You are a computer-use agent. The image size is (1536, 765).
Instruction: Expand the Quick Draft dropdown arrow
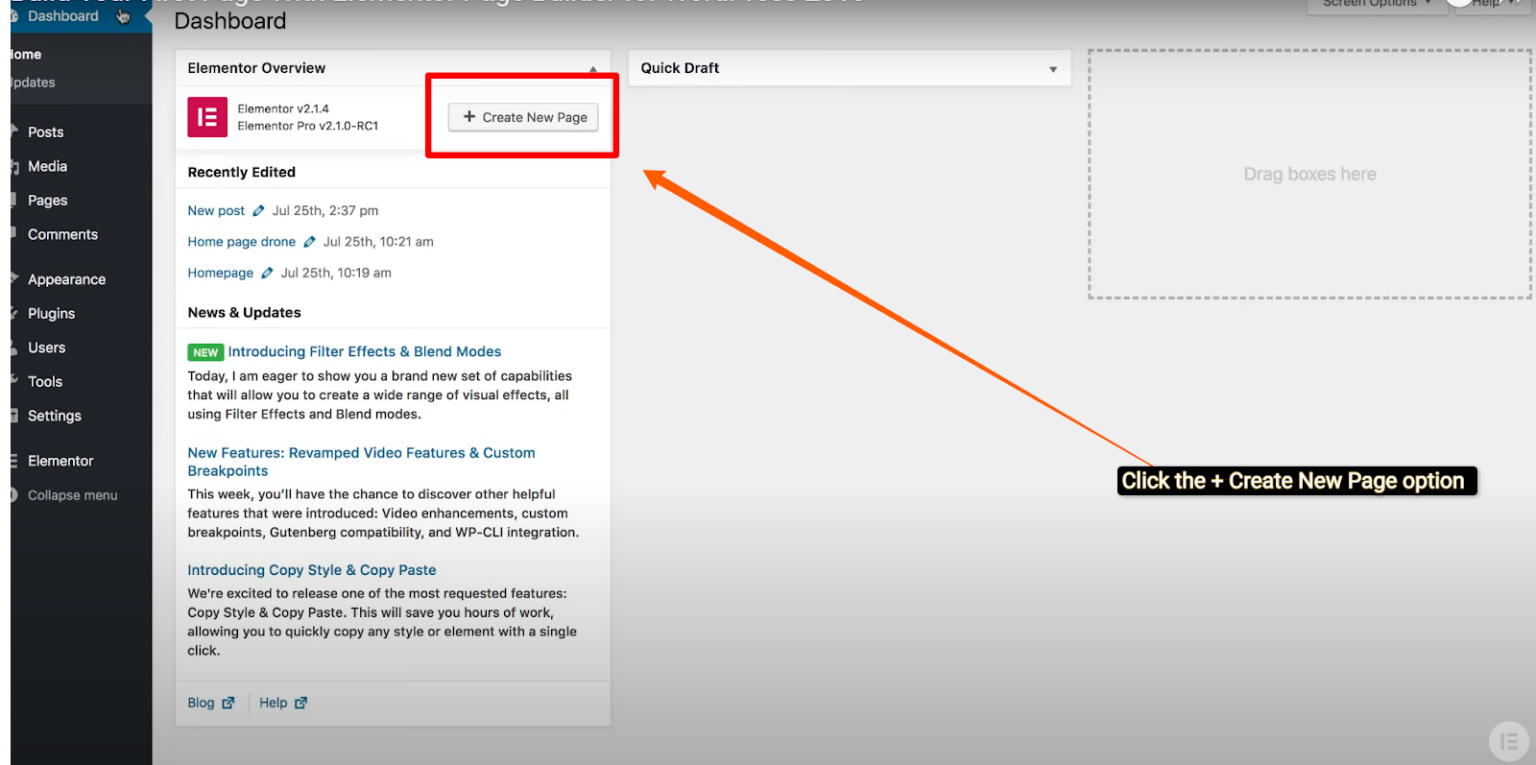tap(1052, 69)
